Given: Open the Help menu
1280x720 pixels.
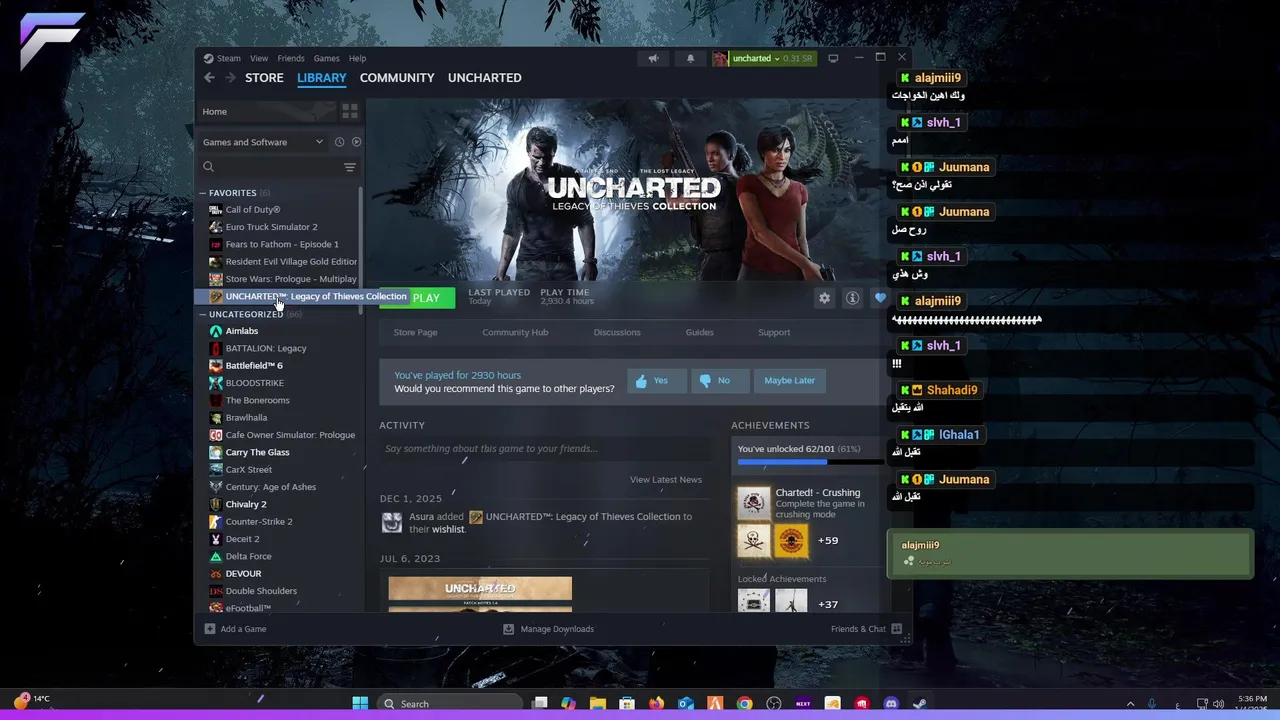Looking at the screenshot, I should 357,58.
